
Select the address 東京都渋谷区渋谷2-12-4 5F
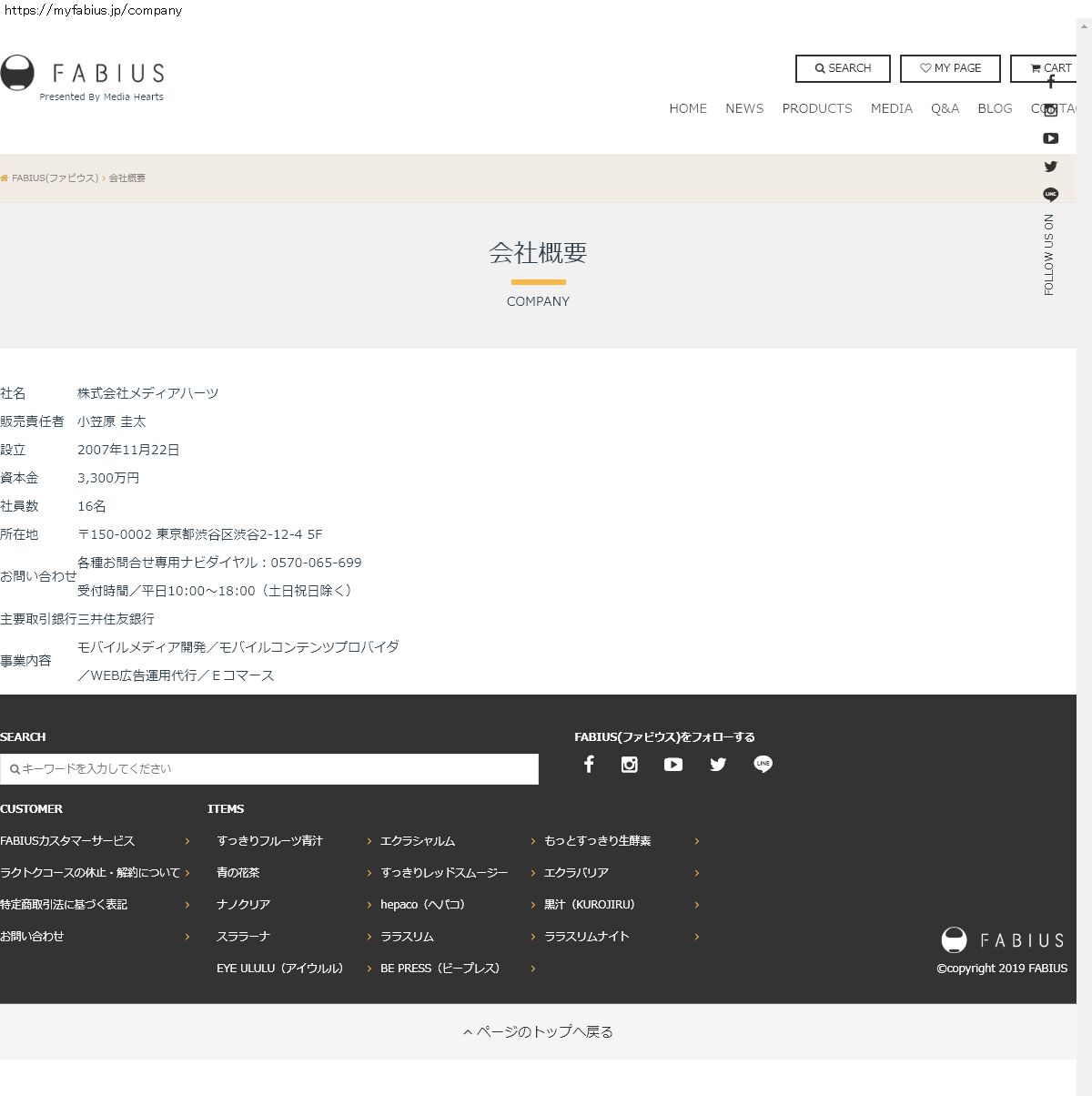tap(239, 534)
